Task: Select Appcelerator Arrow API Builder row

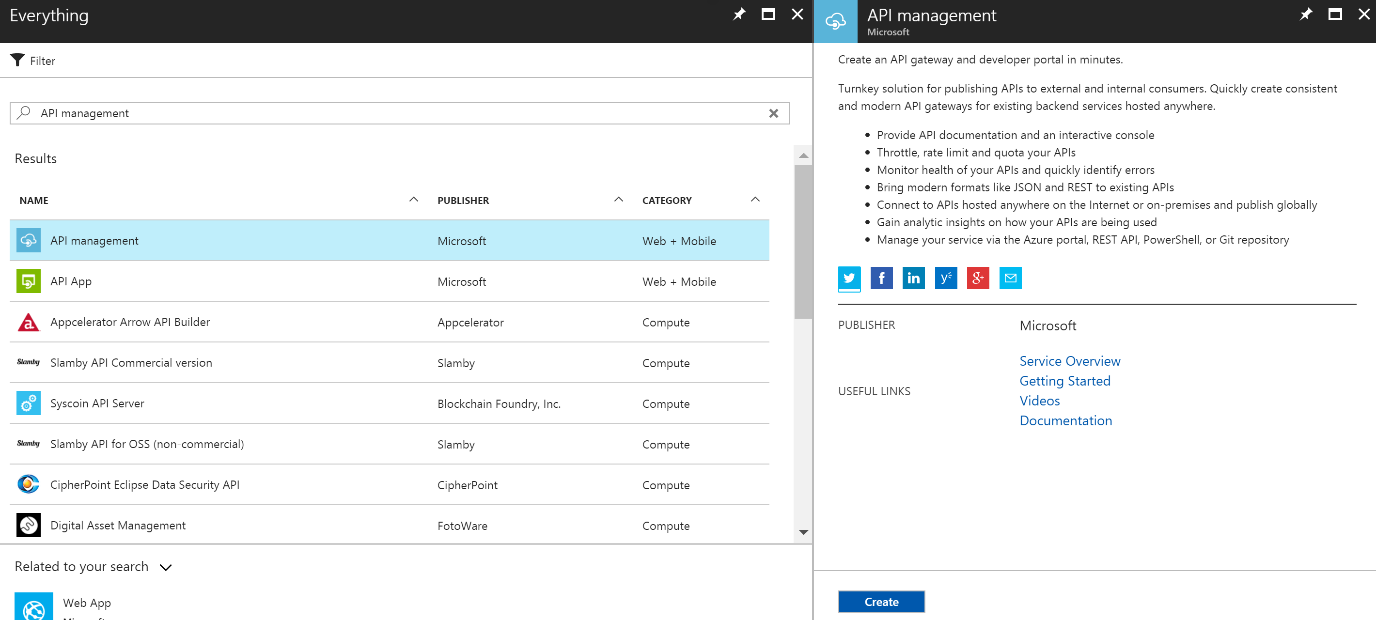Action: [390, 322]
